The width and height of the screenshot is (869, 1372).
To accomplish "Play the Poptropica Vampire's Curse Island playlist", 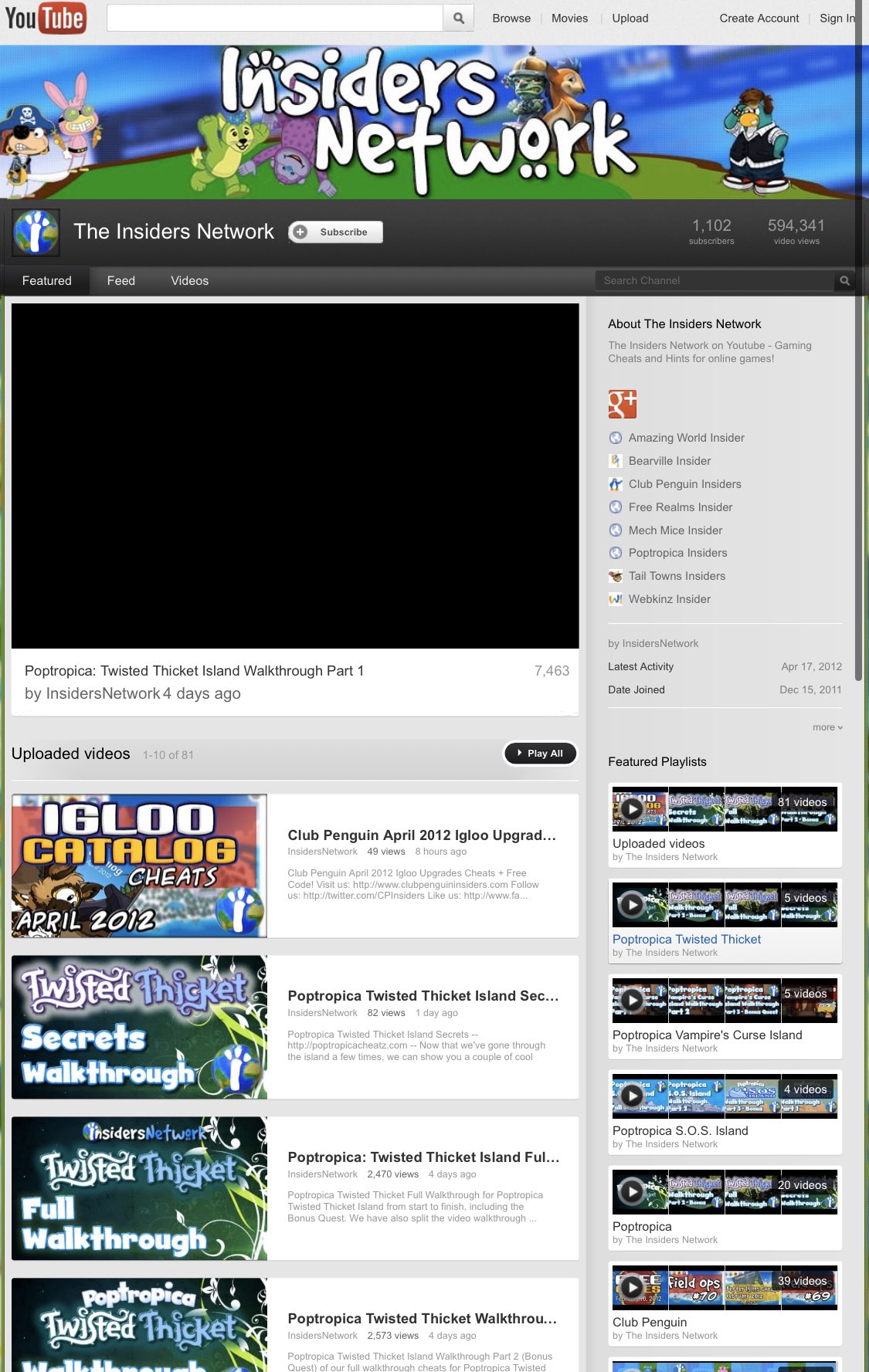I will click(632, 1000).
